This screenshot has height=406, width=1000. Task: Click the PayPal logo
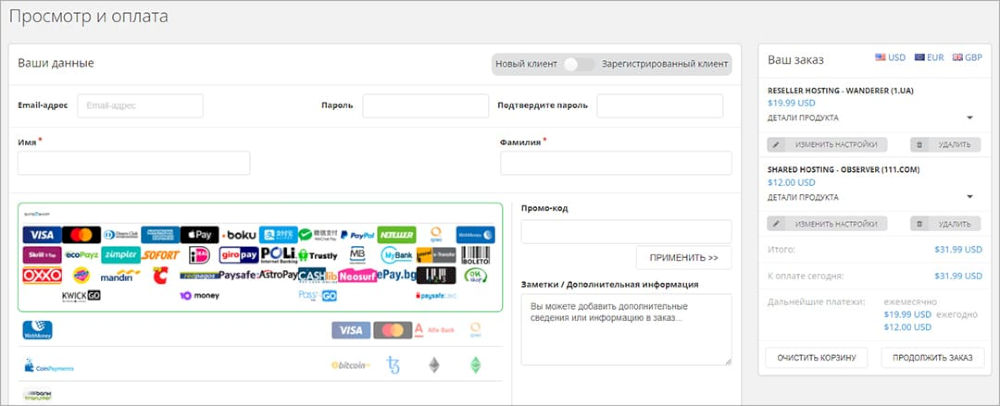point(357,235)
